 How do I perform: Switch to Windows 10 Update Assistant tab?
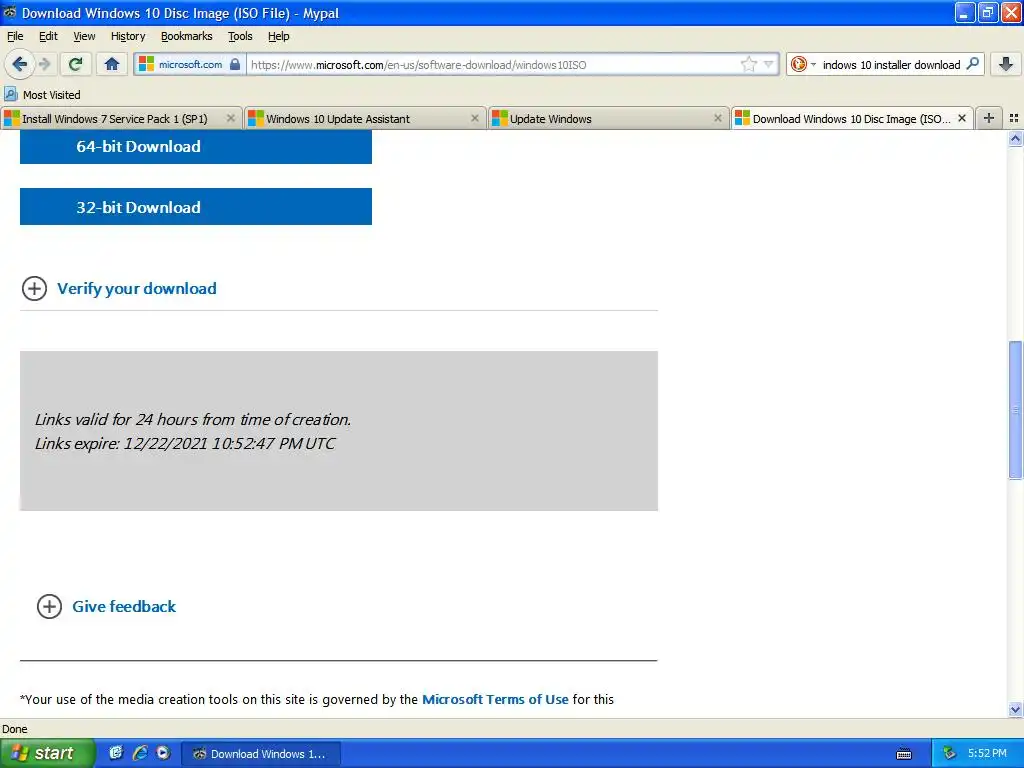tap(366, 118)
